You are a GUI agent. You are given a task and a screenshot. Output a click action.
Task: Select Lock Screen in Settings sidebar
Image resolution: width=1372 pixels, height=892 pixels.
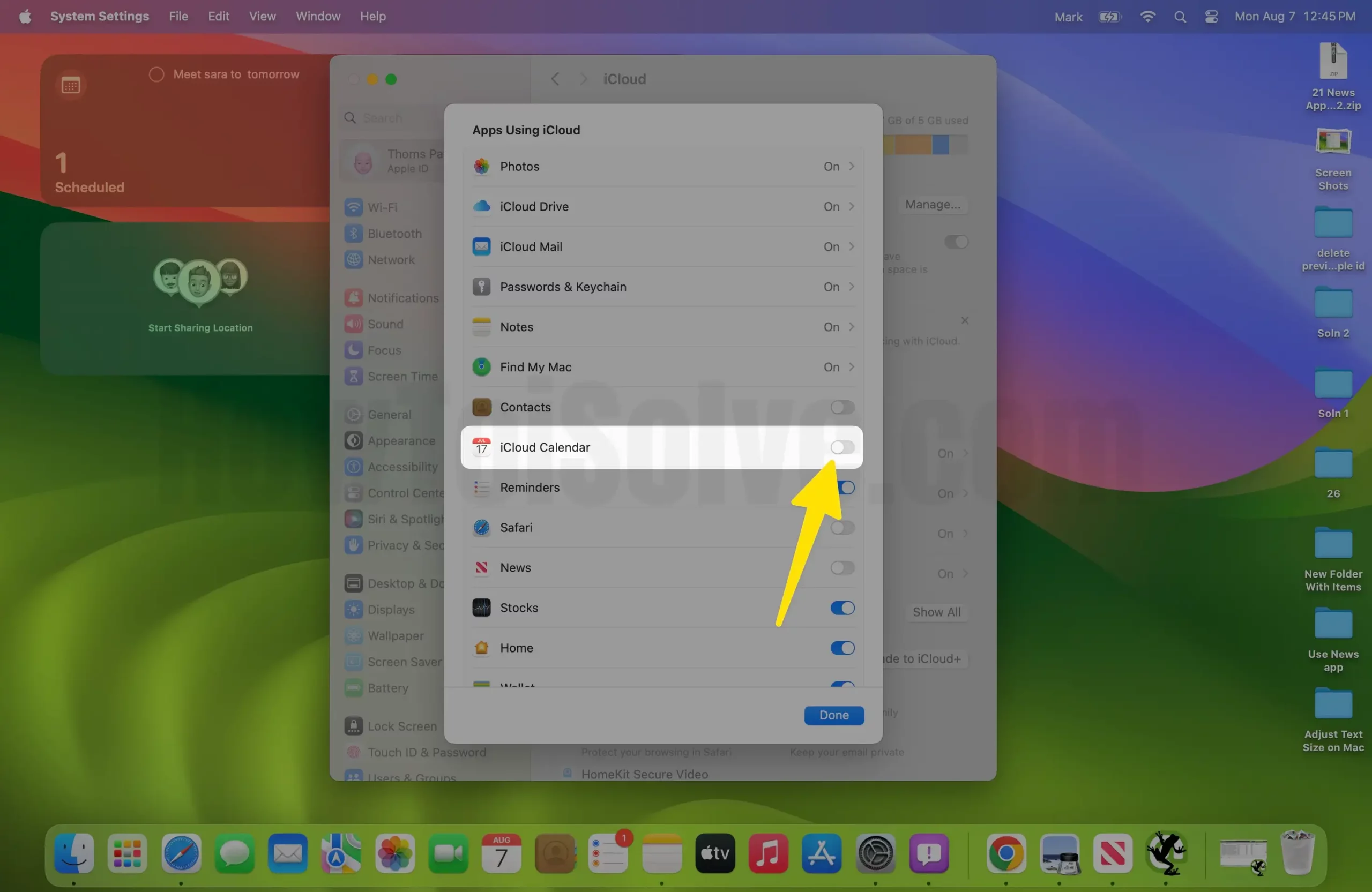pyautogui.click(x=392, y=726)
